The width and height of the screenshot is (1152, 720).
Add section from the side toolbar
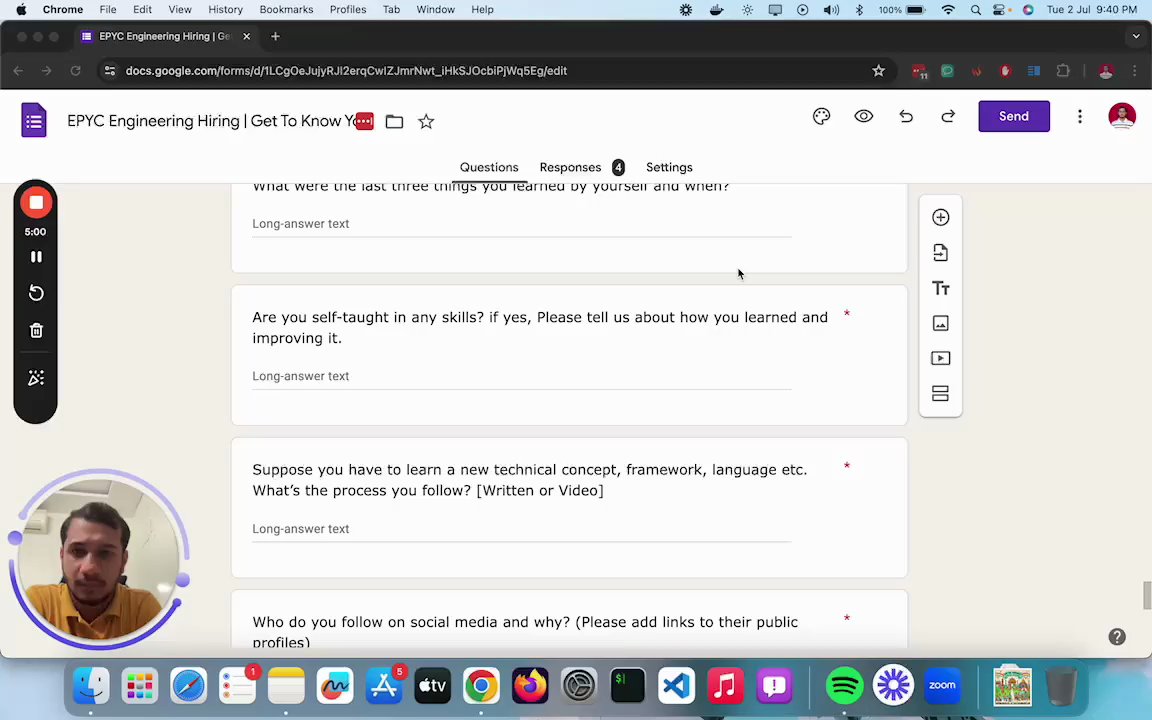940,394
